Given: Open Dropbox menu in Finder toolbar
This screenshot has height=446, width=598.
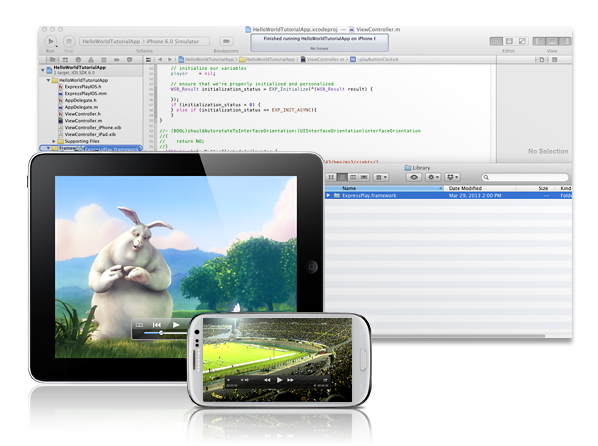Looking at the screenshot, I should point(453,177).
